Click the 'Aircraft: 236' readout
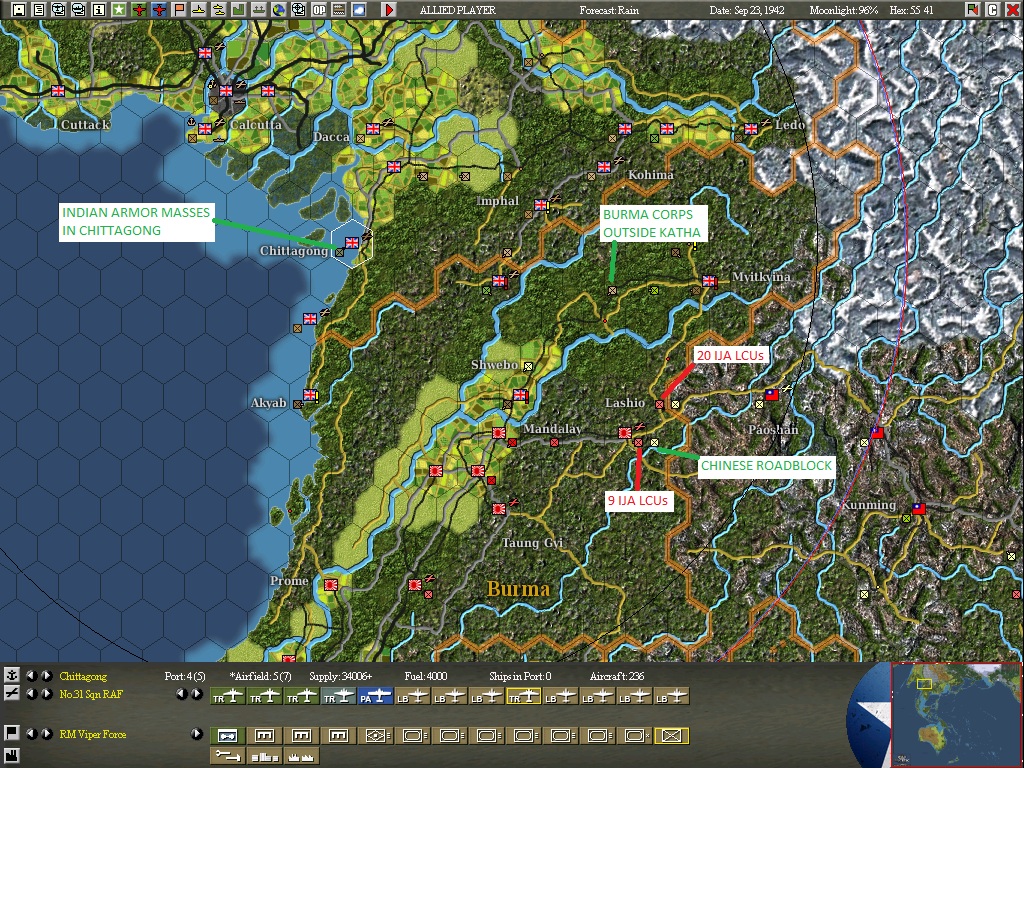 coord(617,676)
